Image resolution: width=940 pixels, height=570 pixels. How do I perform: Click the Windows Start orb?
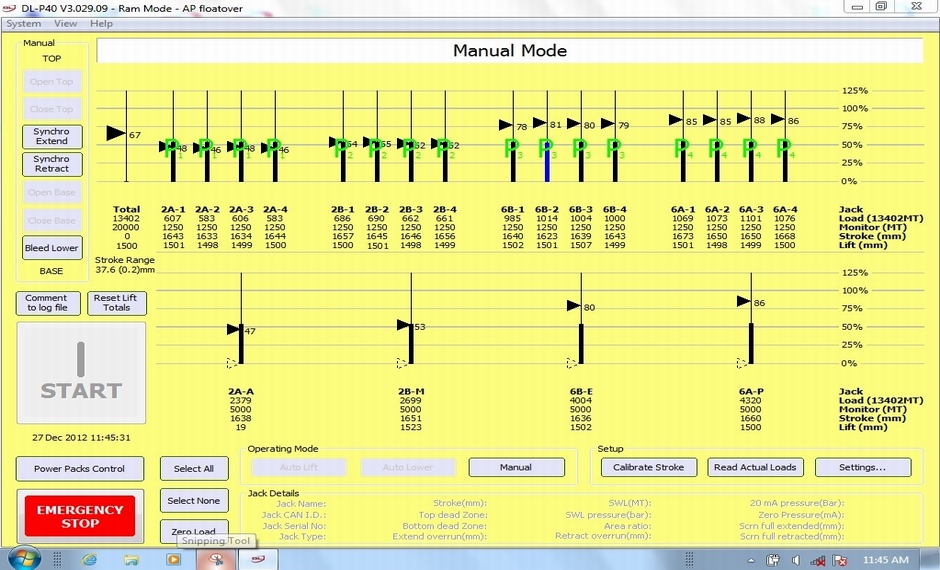(23, 558)
